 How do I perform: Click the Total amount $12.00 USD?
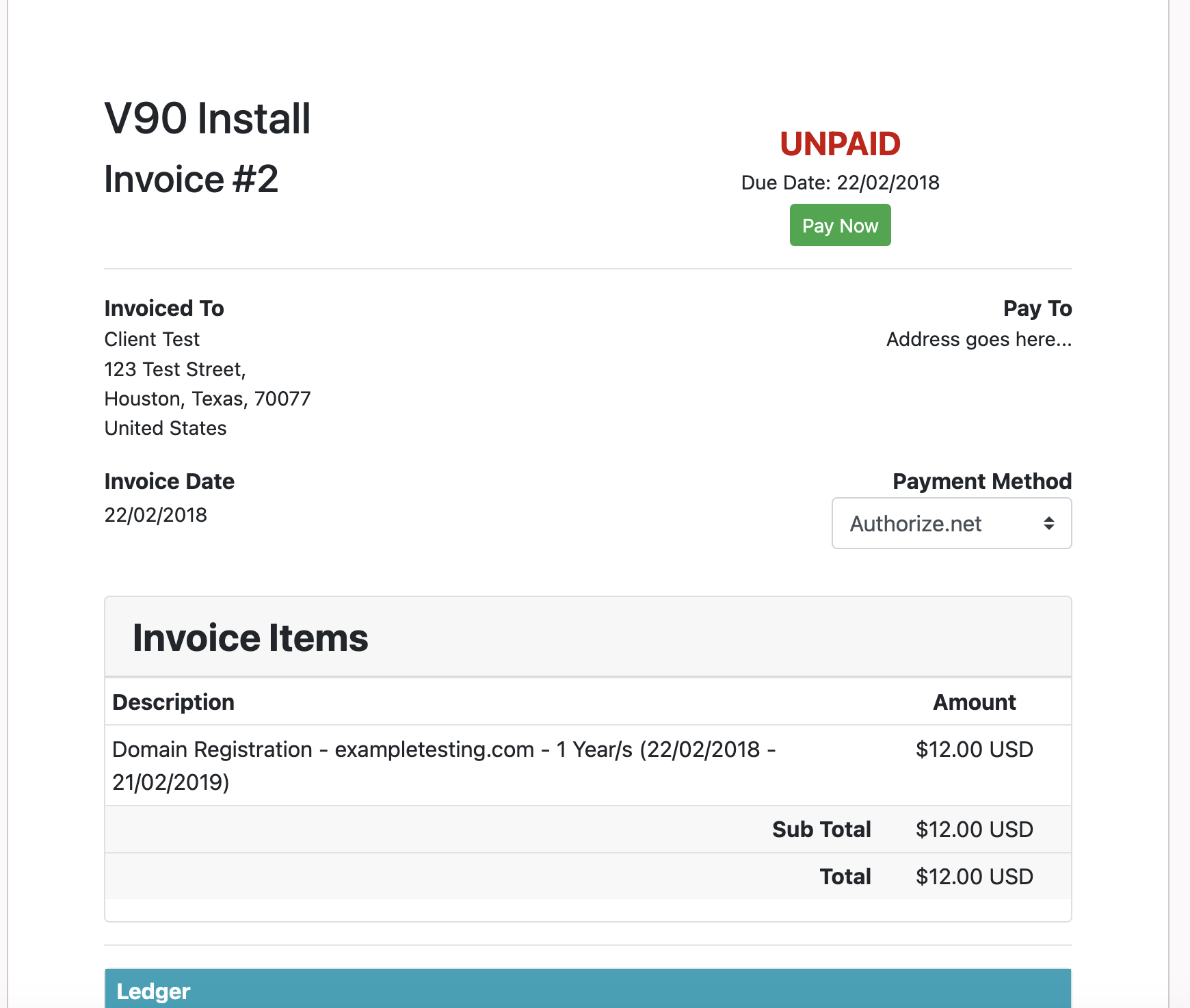click(974, 877)
